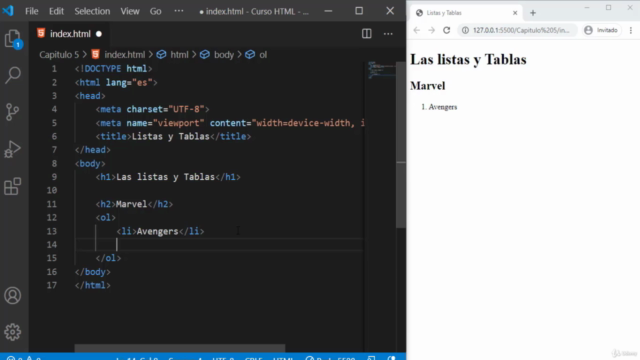Click the globe favicon on browser tab
The width and height of the screenshot is (640, 360).
point(419,13)
